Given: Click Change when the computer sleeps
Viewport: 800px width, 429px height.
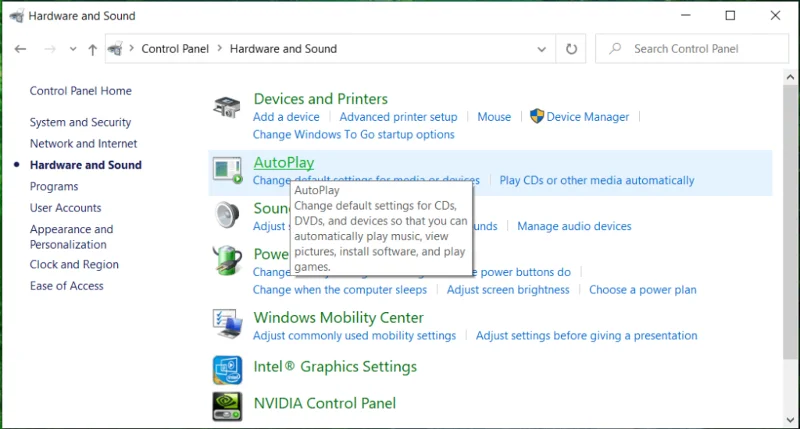Looking at the screenshot, I should click(340, 290).
